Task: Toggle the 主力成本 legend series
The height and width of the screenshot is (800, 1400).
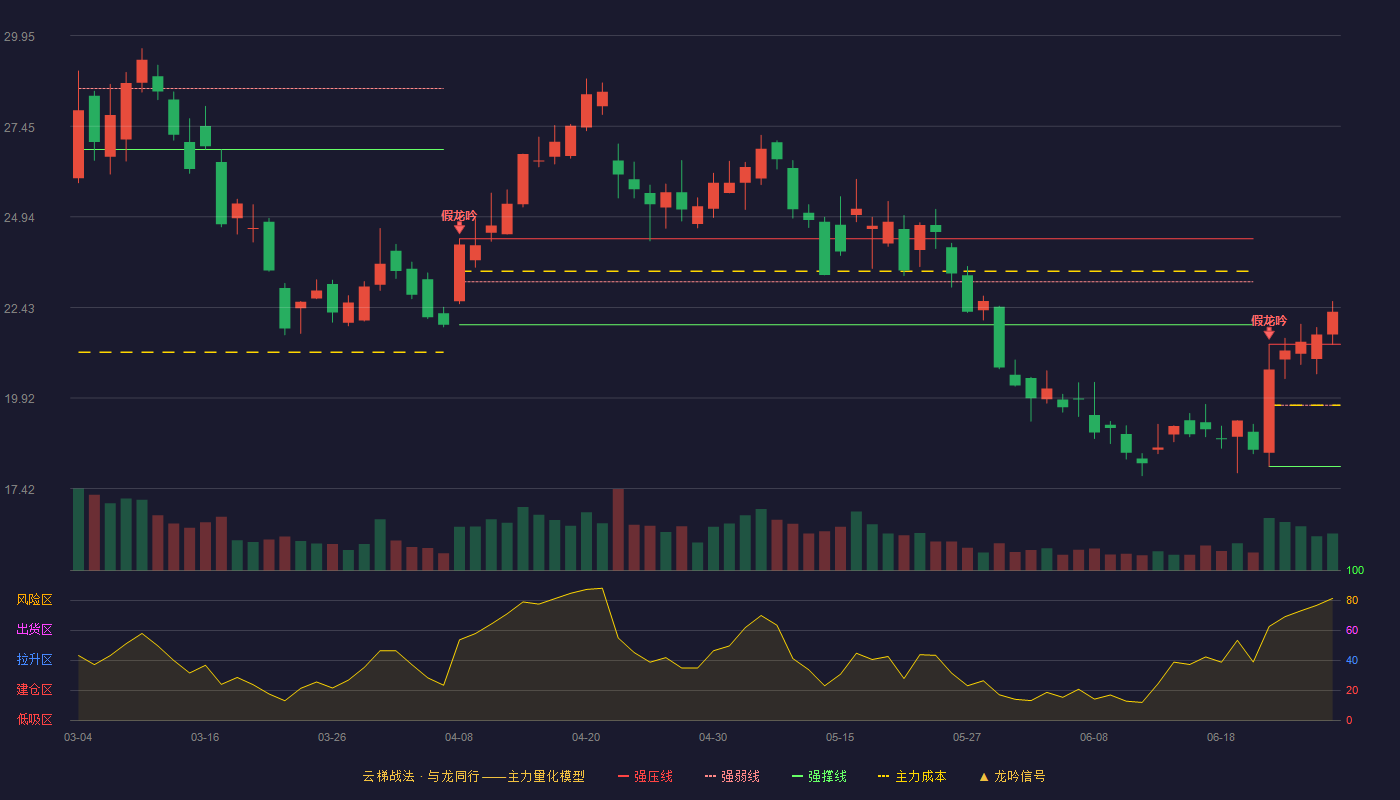Action: point(912,776)
